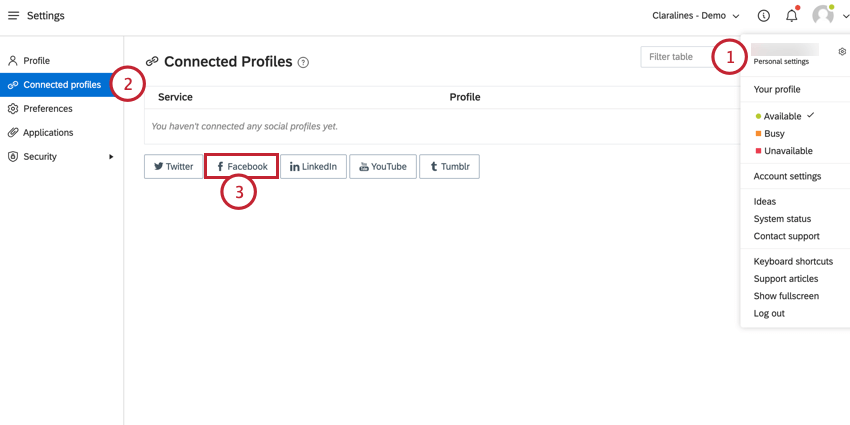Expand the Claralines - Demo account dropdown

coord(696,16)
